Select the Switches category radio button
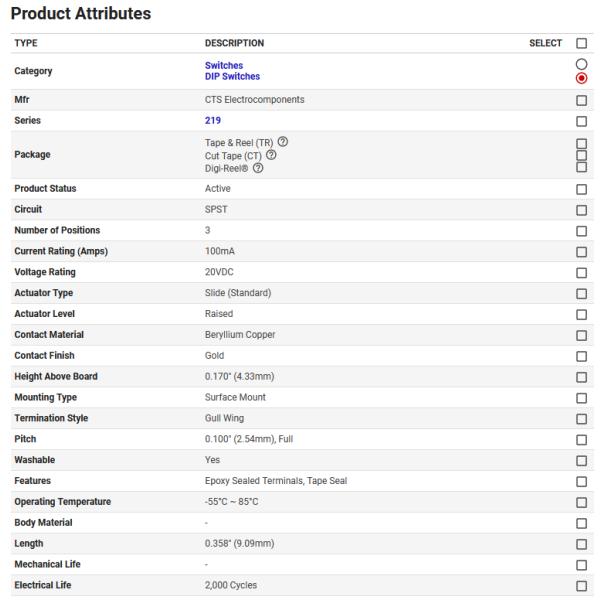Image resolution: width=600 pixels, height=600 pixels. [581, 65]
